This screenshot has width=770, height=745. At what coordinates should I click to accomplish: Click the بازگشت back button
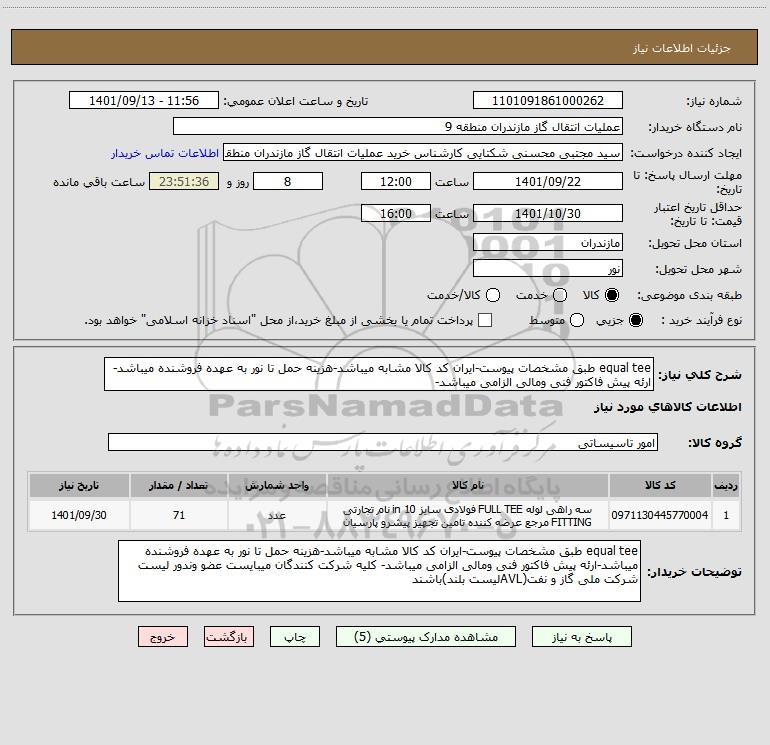tap(229, 636)
